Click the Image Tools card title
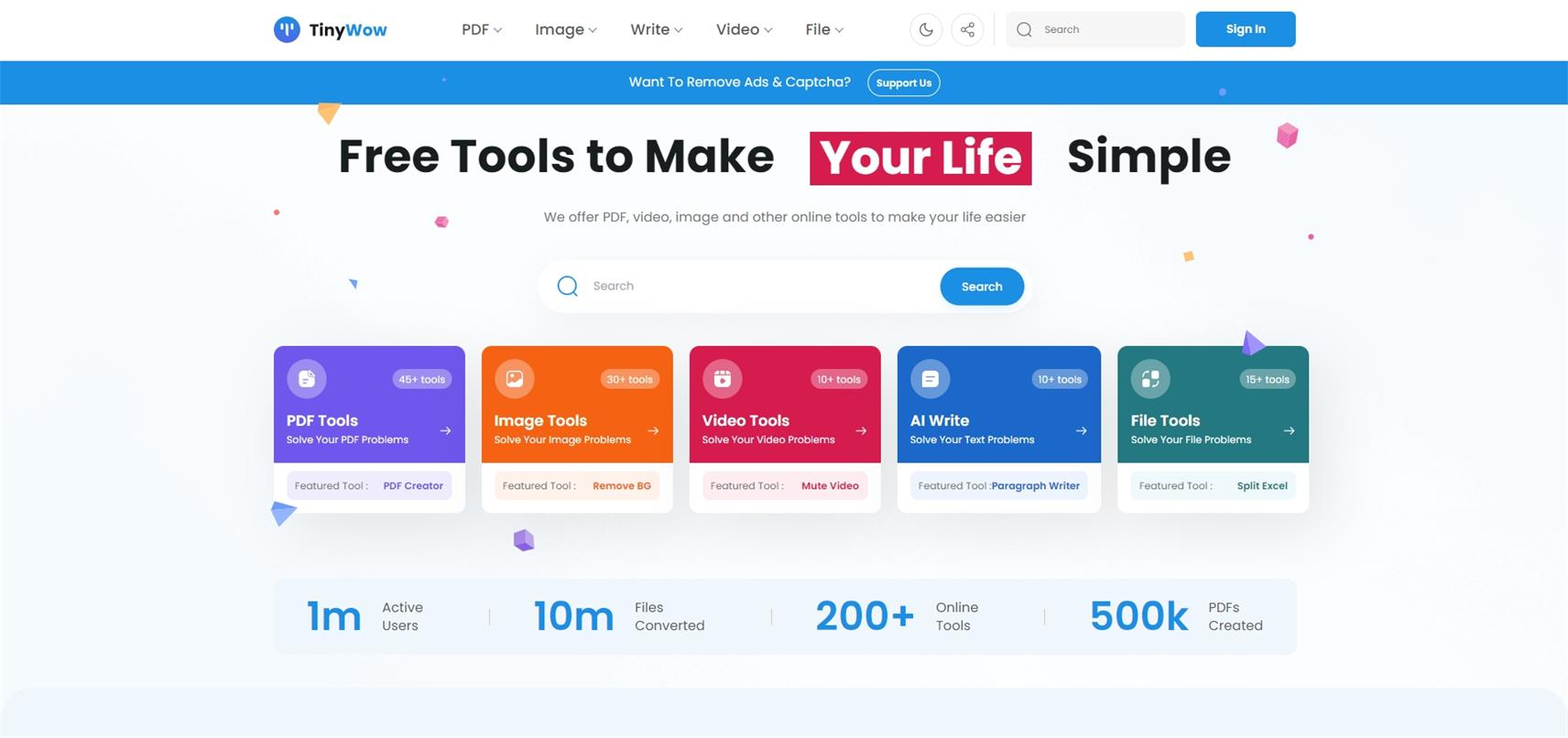Screen dimensions: 1568x738 (x=540, y=420)
